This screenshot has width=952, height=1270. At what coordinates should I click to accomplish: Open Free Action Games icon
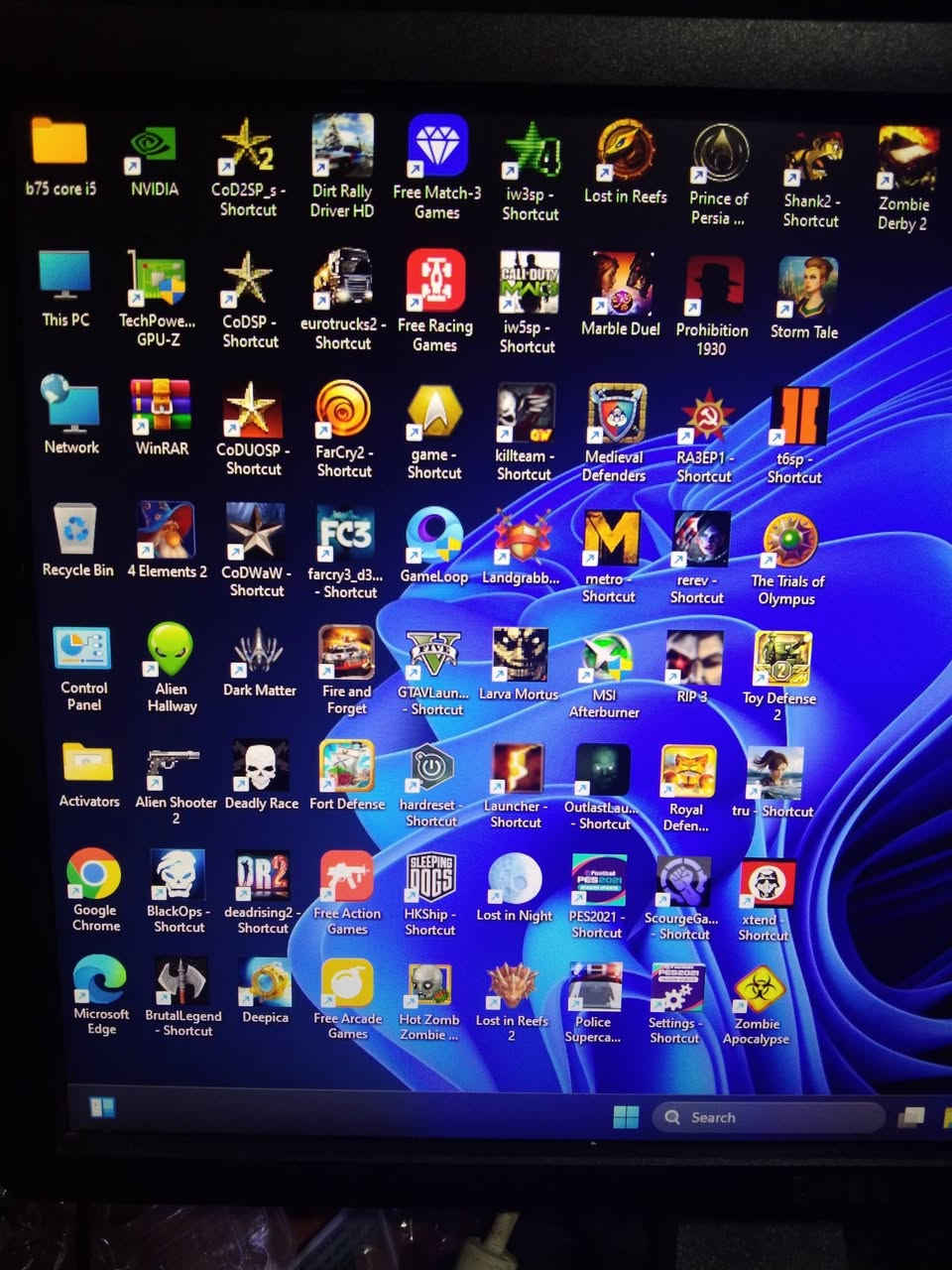pos(347,878)
